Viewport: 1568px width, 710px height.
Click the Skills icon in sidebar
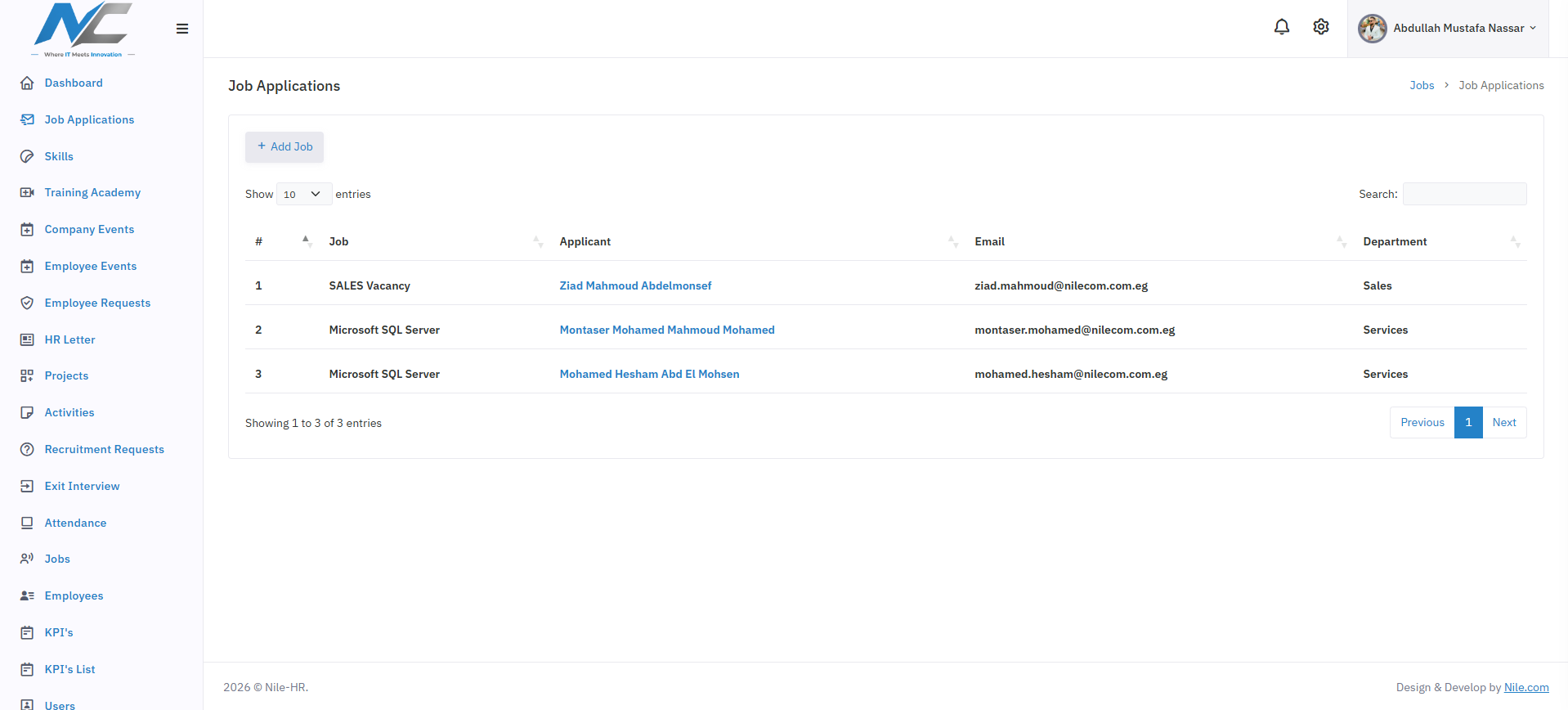point(27,156)
